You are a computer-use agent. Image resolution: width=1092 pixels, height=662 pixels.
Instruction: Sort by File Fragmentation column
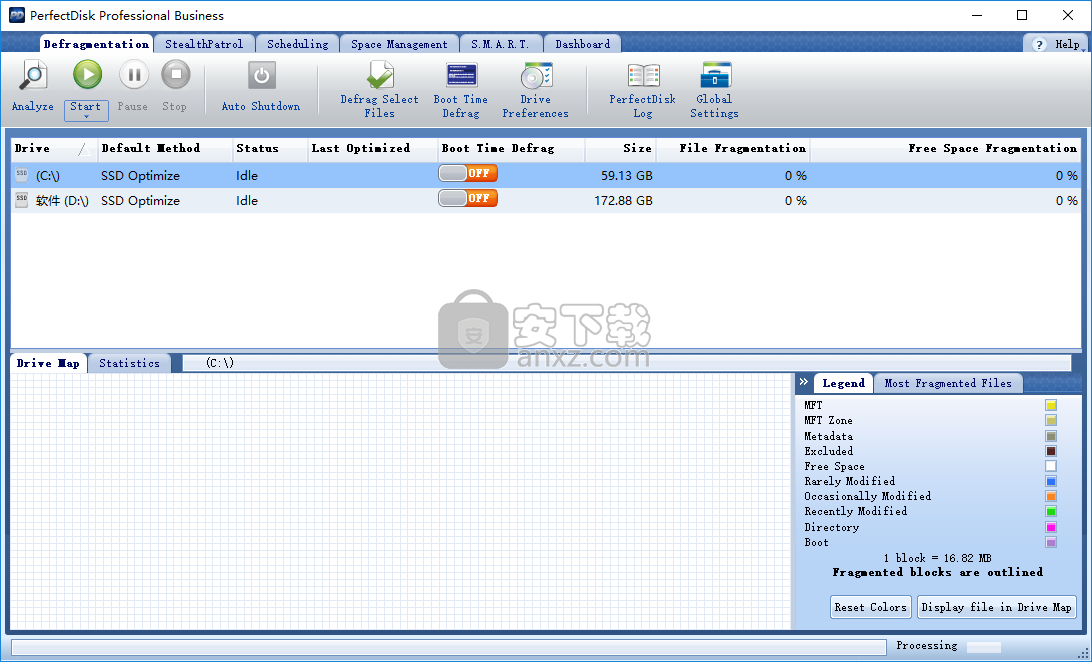(733, 148)
